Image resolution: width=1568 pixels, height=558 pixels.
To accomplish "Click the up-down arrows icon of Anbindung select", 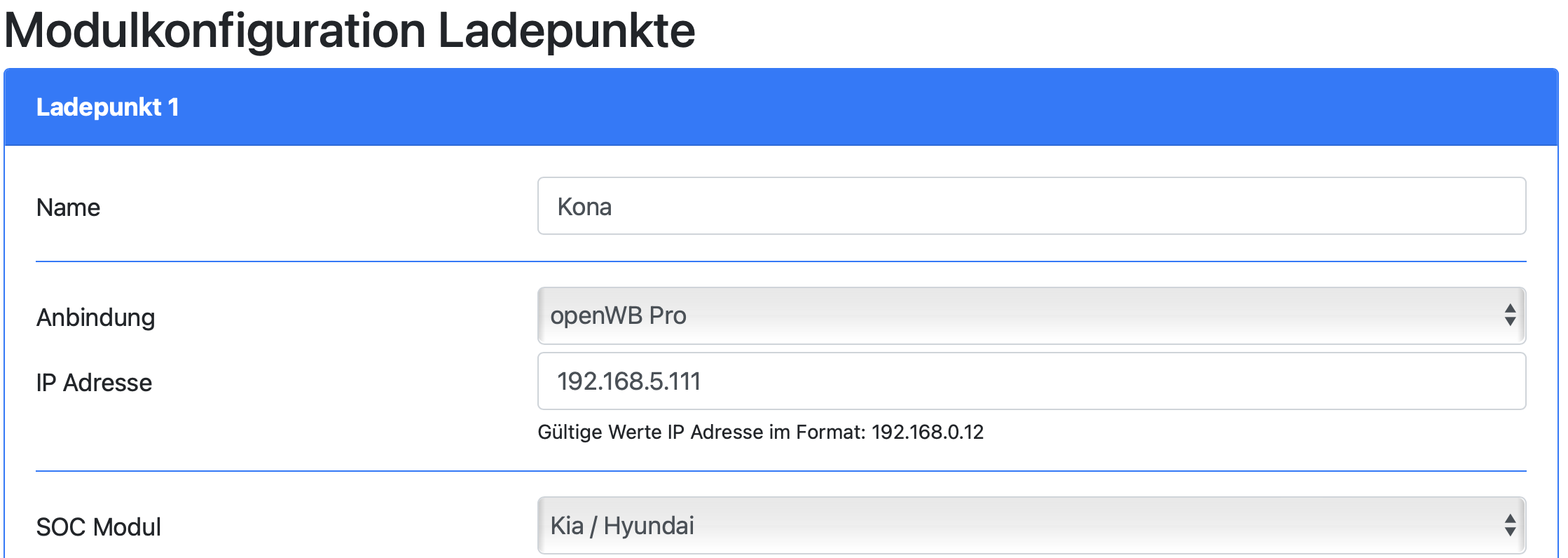I will click(1510, 315).
